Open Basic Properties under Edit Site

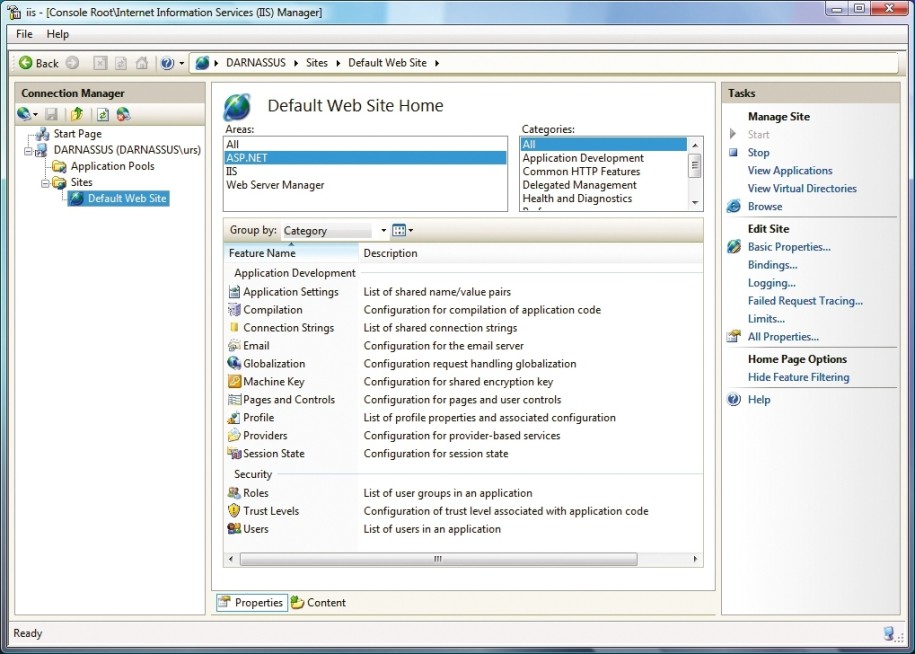point(790,247)
